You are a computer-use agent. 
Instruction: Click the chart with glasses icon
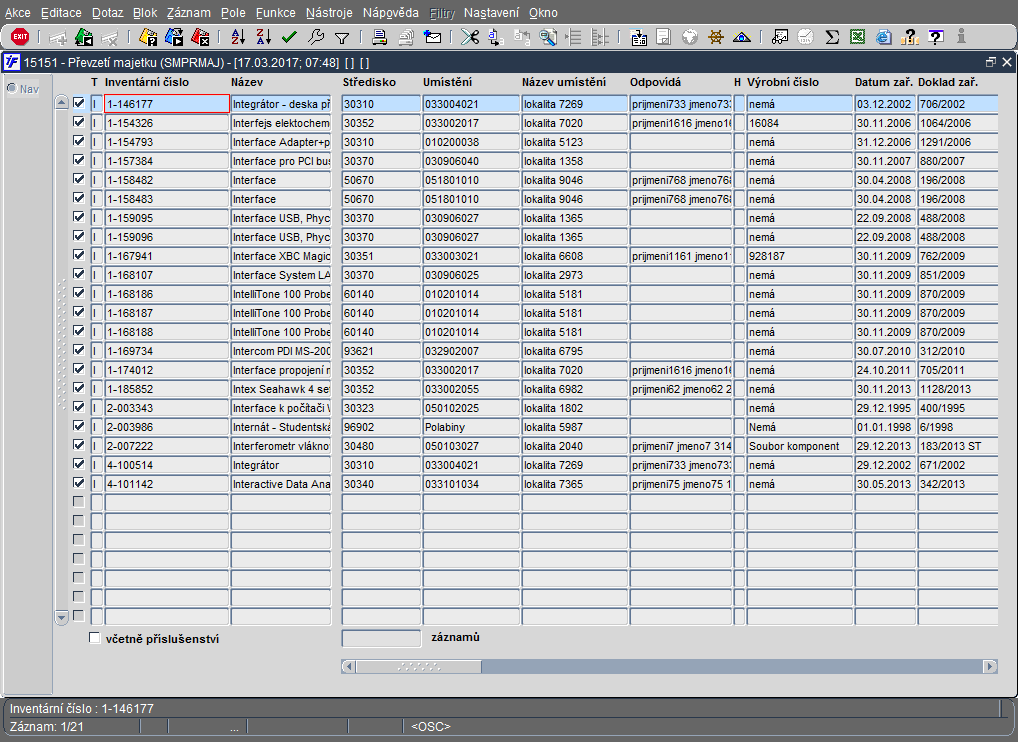(x=780, y=37)
